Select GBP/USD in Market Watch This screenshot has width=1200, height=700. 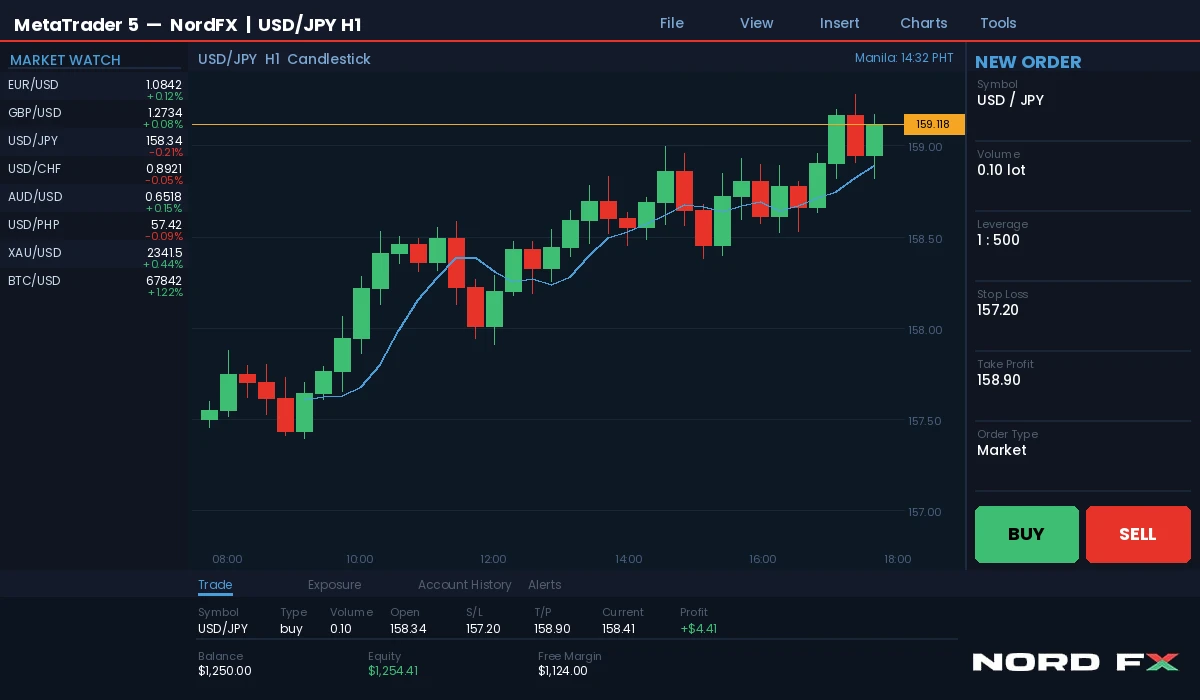[x=95, y=116]
